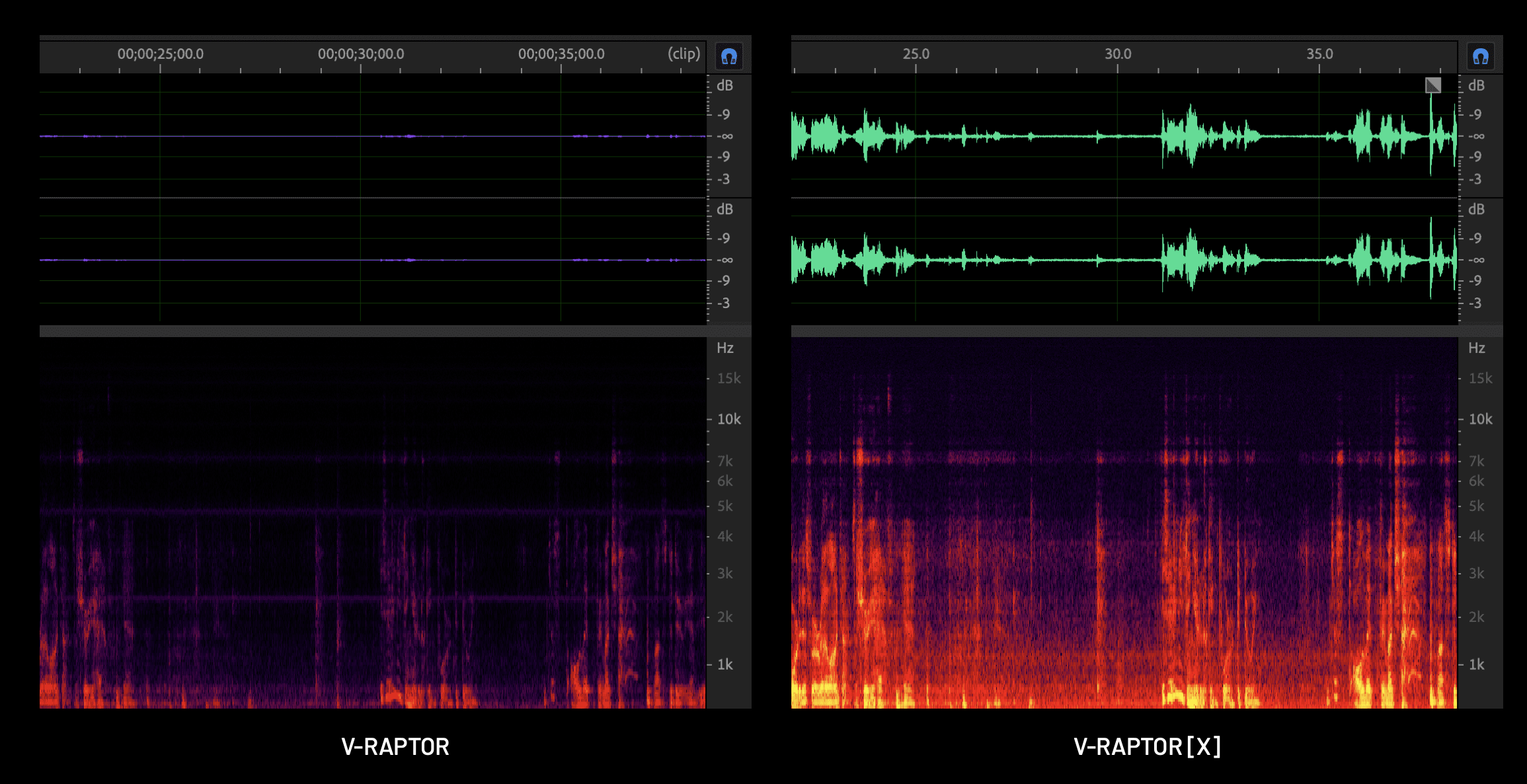Select the lower green waveform in V-RAPTOR [X]
The height and width of the screenshot is (784, 1527).
[x=1124, y=260]
